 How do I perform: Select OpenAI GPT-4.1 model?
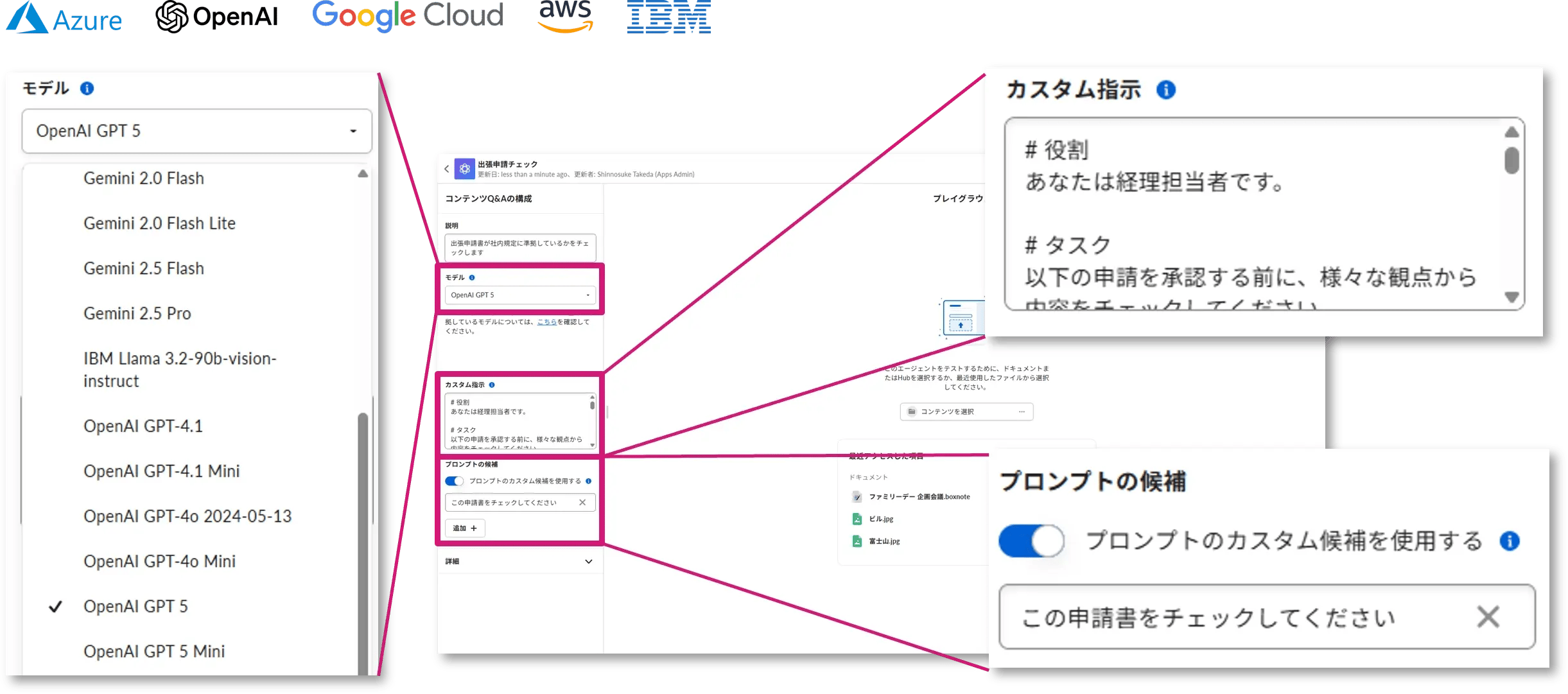click(x=143, y=426)
